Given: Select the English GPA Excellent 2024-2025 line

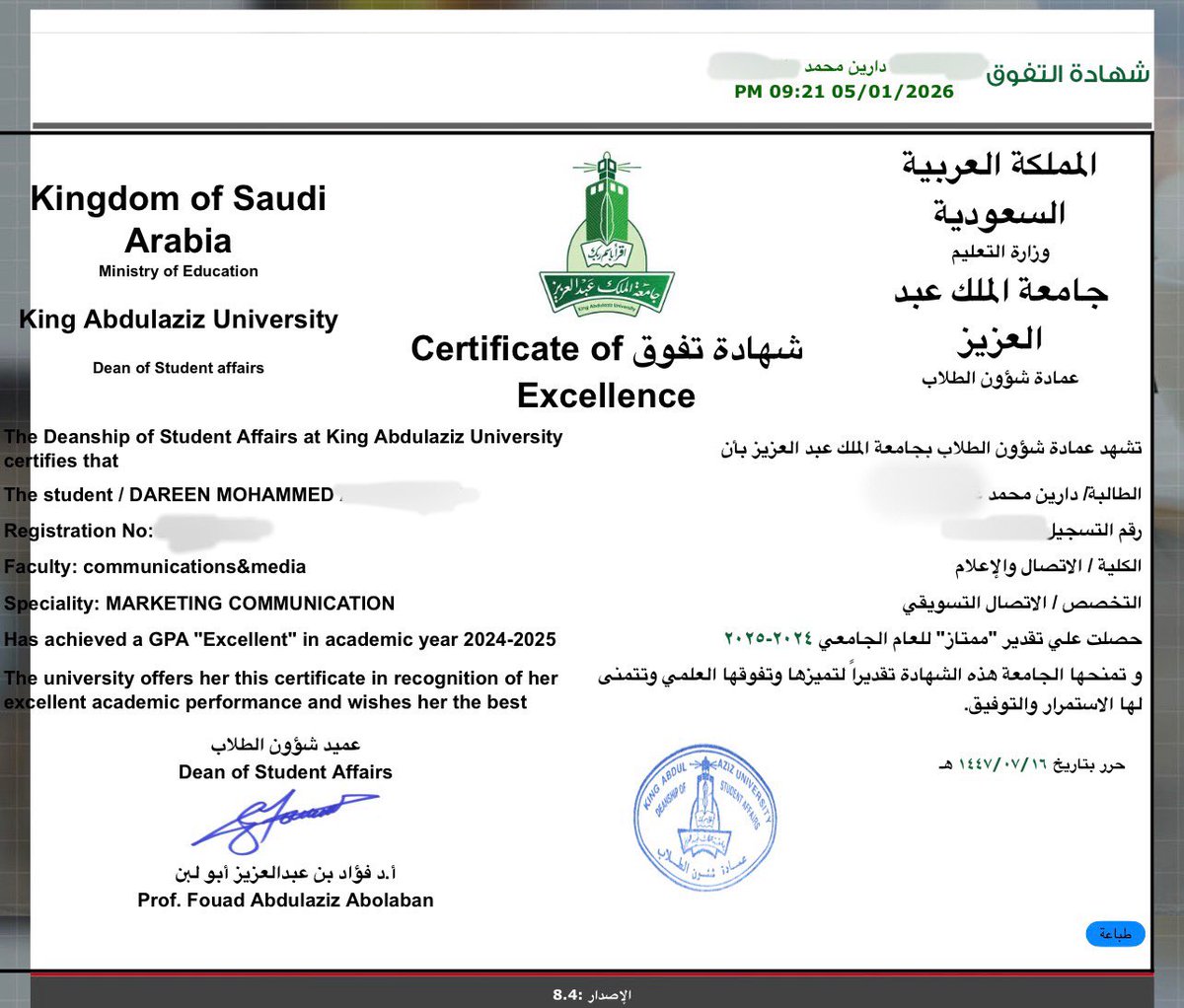Looking at the screenshot, I should click(280, 640).
